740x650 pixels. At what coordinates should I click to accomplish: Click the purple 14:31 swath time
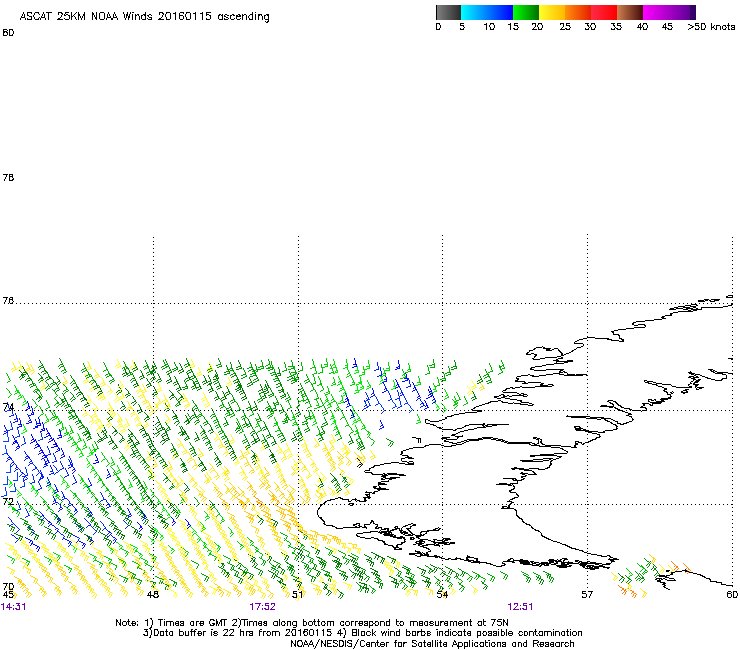[13, 607]
